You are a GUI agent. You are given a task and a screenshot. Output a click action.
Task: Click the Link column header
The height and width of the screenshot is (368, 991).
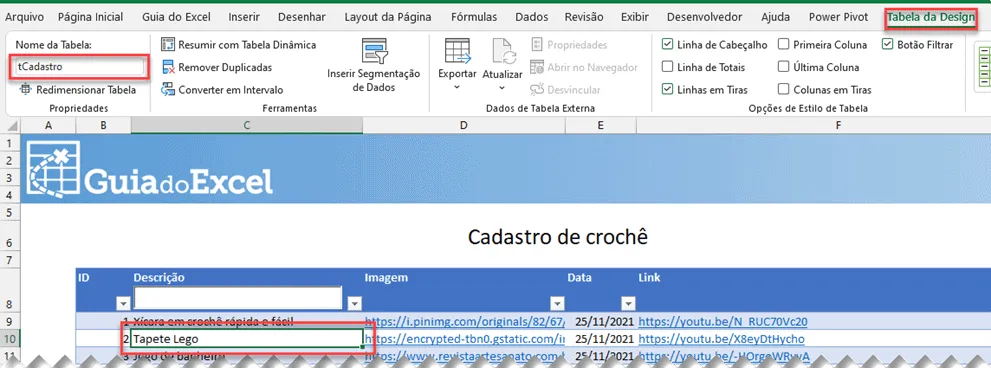click(x=650, y=278)
